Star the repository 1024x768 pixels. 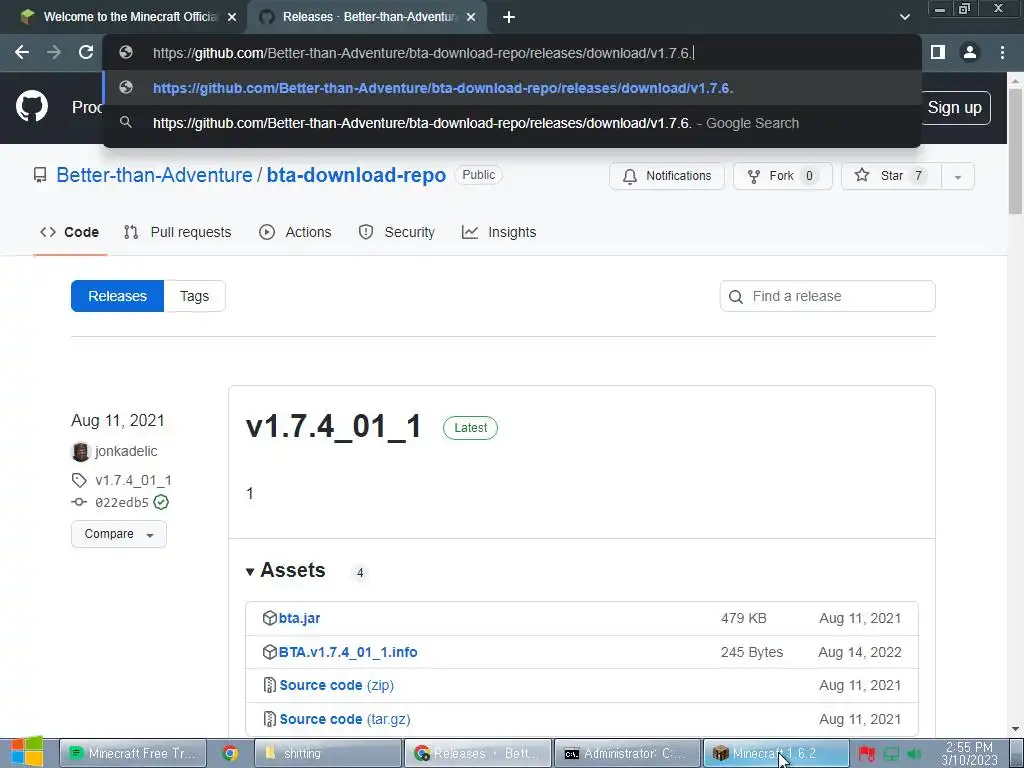(x=891, y=176)
